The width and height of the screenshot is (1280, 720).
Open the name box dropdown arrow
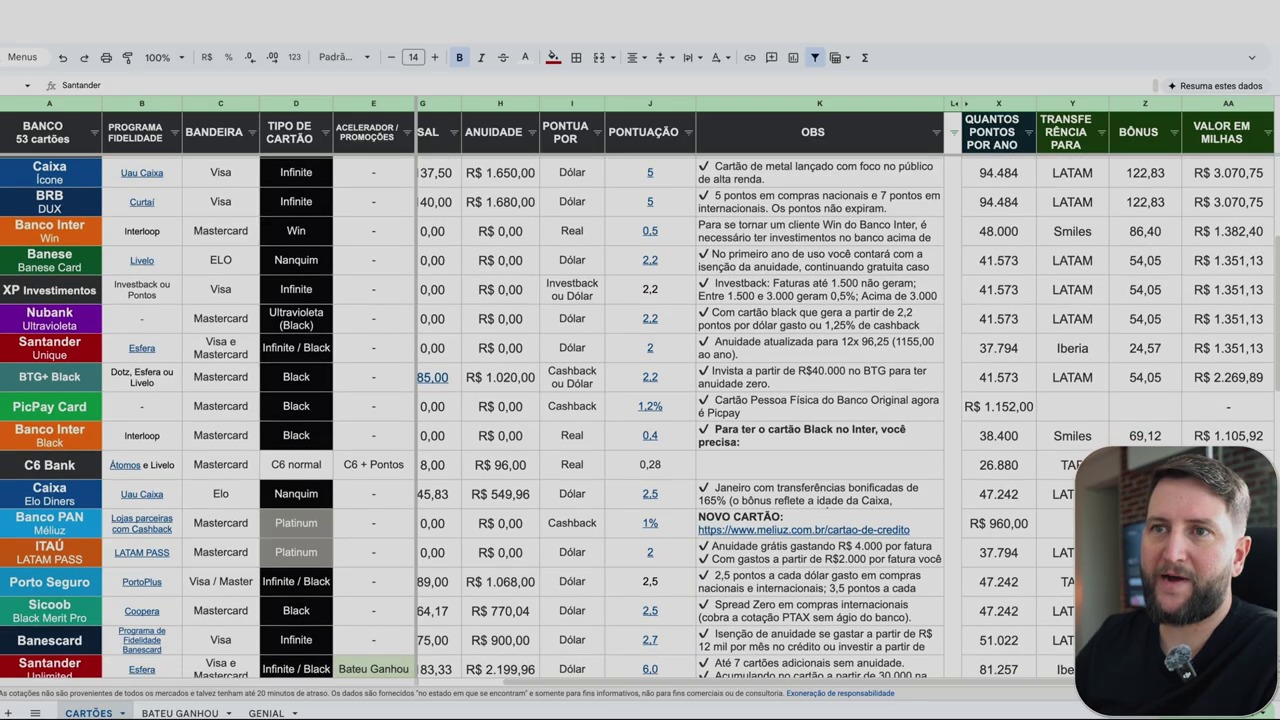tap(27, 86)
